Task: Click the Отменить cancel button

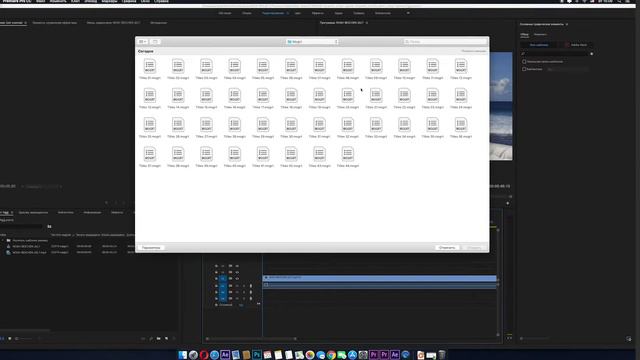Action: pyautogui.click(x=447, y=248)
